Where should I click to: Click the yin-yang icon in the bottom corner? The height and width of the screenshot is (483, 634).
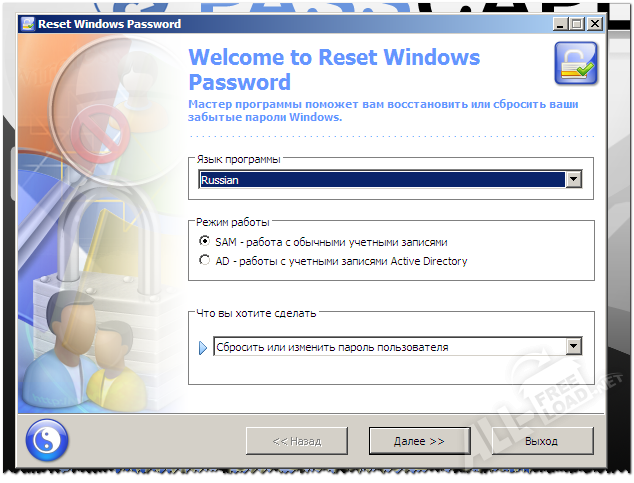[45, 439]
